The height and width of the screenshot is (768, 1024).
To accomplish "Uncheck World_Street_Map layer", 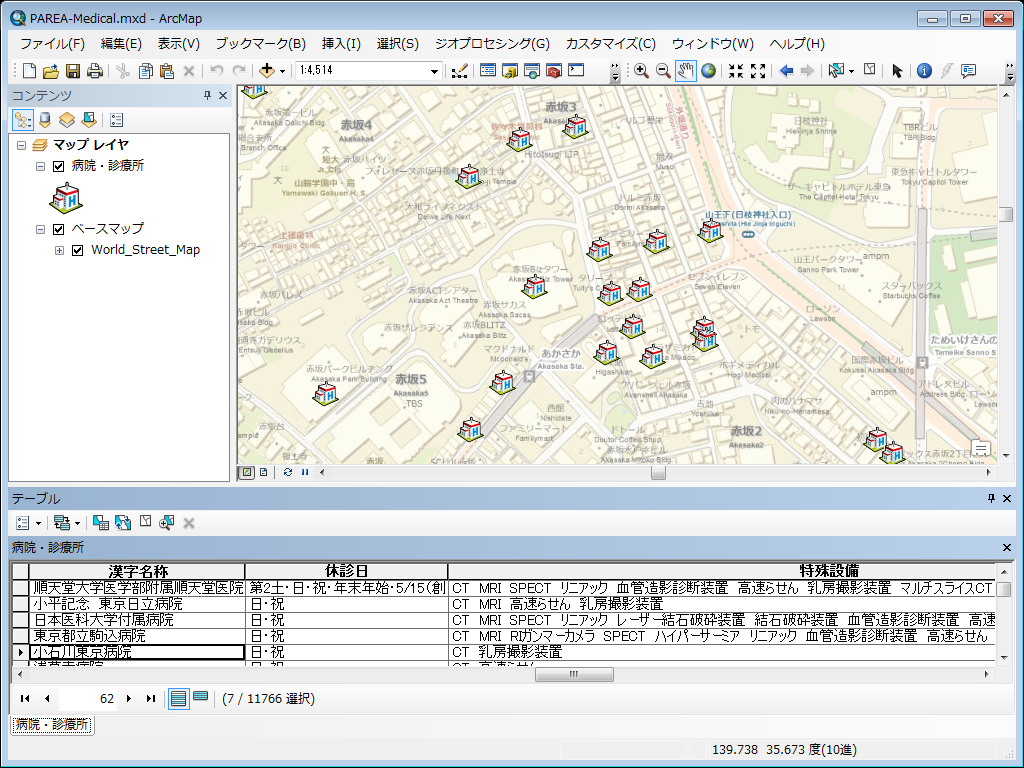I will pyautogui.click(x=77, y=250).
